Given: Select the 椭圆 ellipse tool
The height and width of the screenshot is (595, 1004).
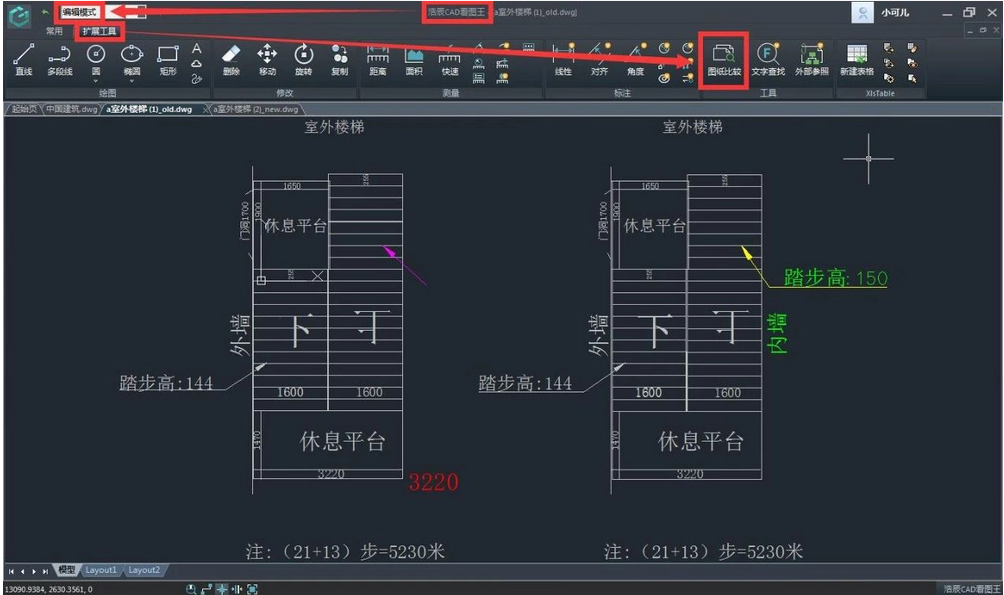Looking at the screenshot, I should [132, 60].
